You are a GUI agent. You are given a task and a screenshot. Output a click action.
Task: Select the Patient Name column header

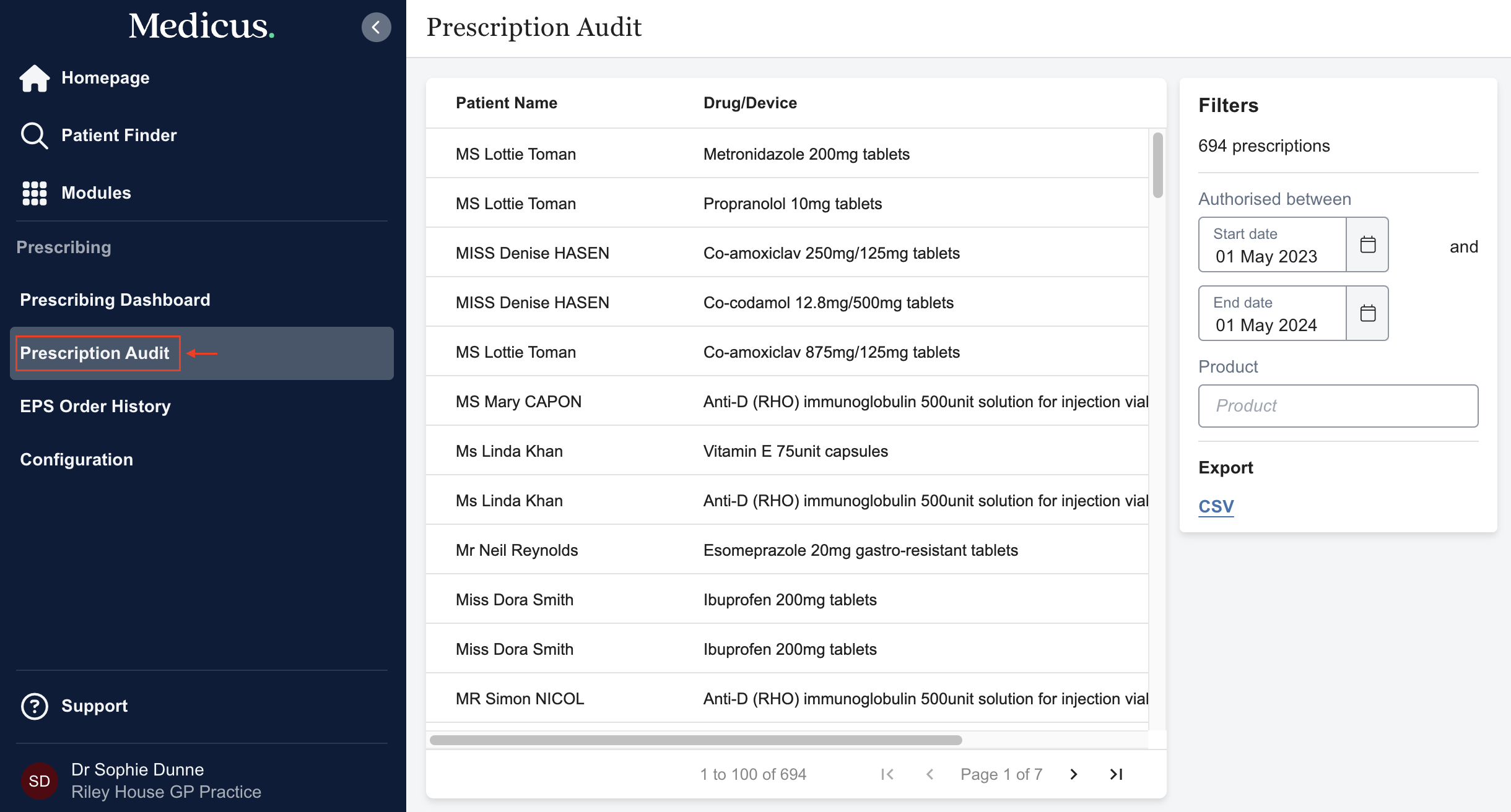506,103
